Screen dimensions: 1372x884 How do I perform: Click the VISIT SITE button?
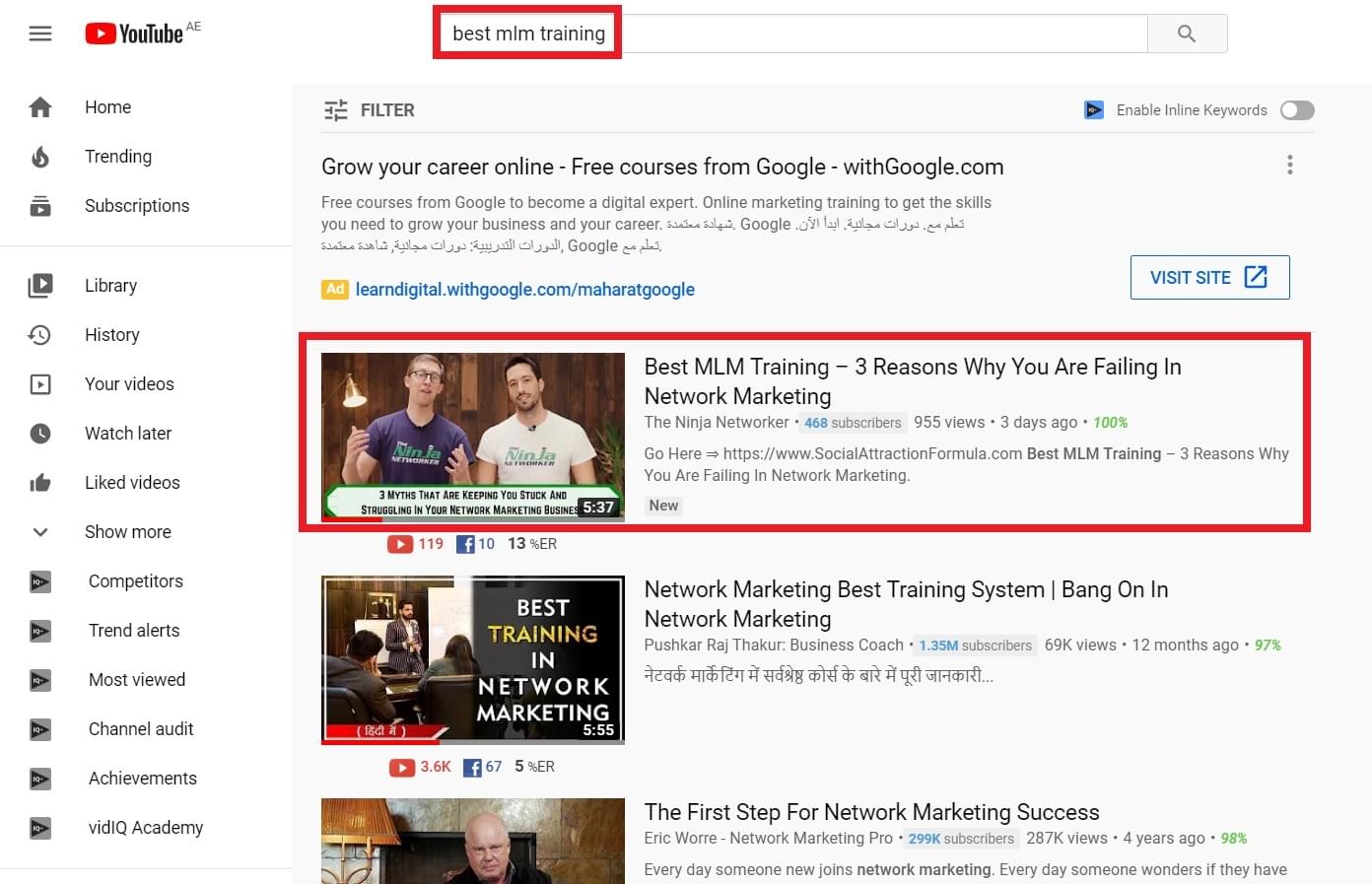pyautogui.click(x=1209, y=277)
